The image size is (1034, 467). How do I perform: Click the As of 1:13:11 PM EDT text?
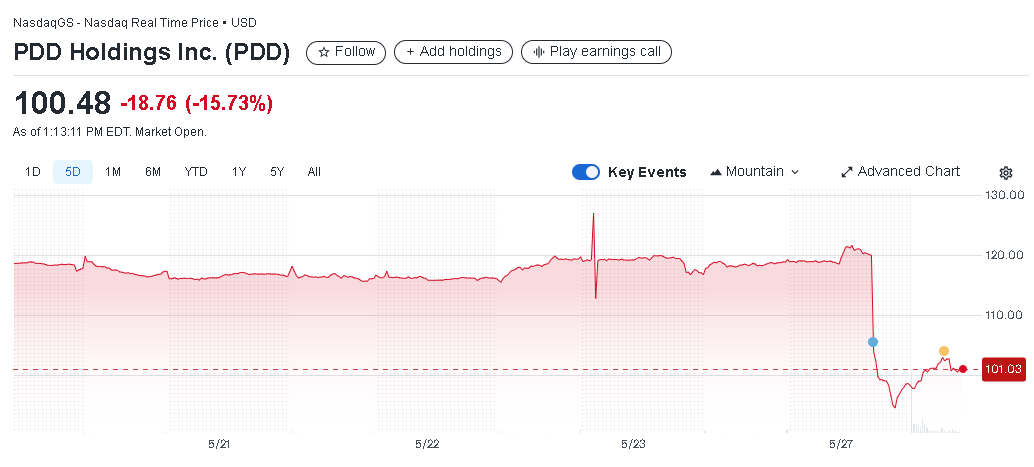(109, 132)
